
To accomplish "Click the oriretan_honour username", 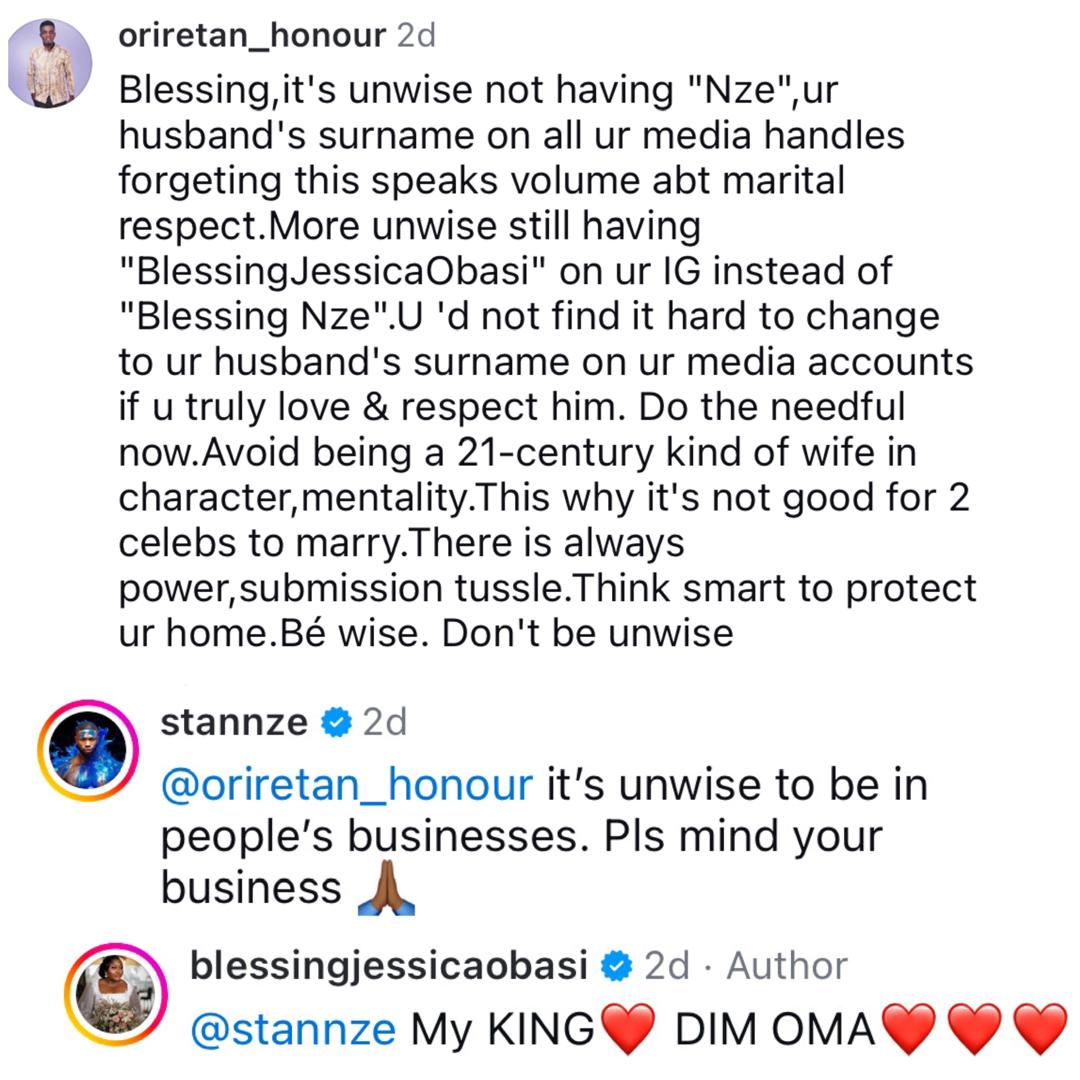I will 251,36.
